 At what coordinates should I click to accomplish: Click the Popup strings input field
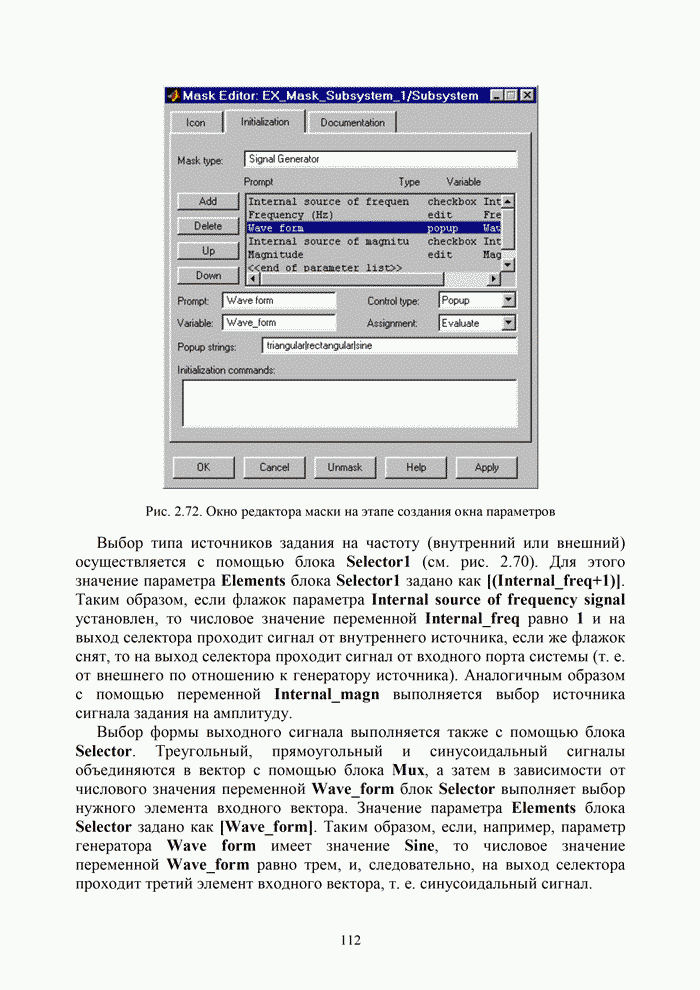click(x=388, y=346)
